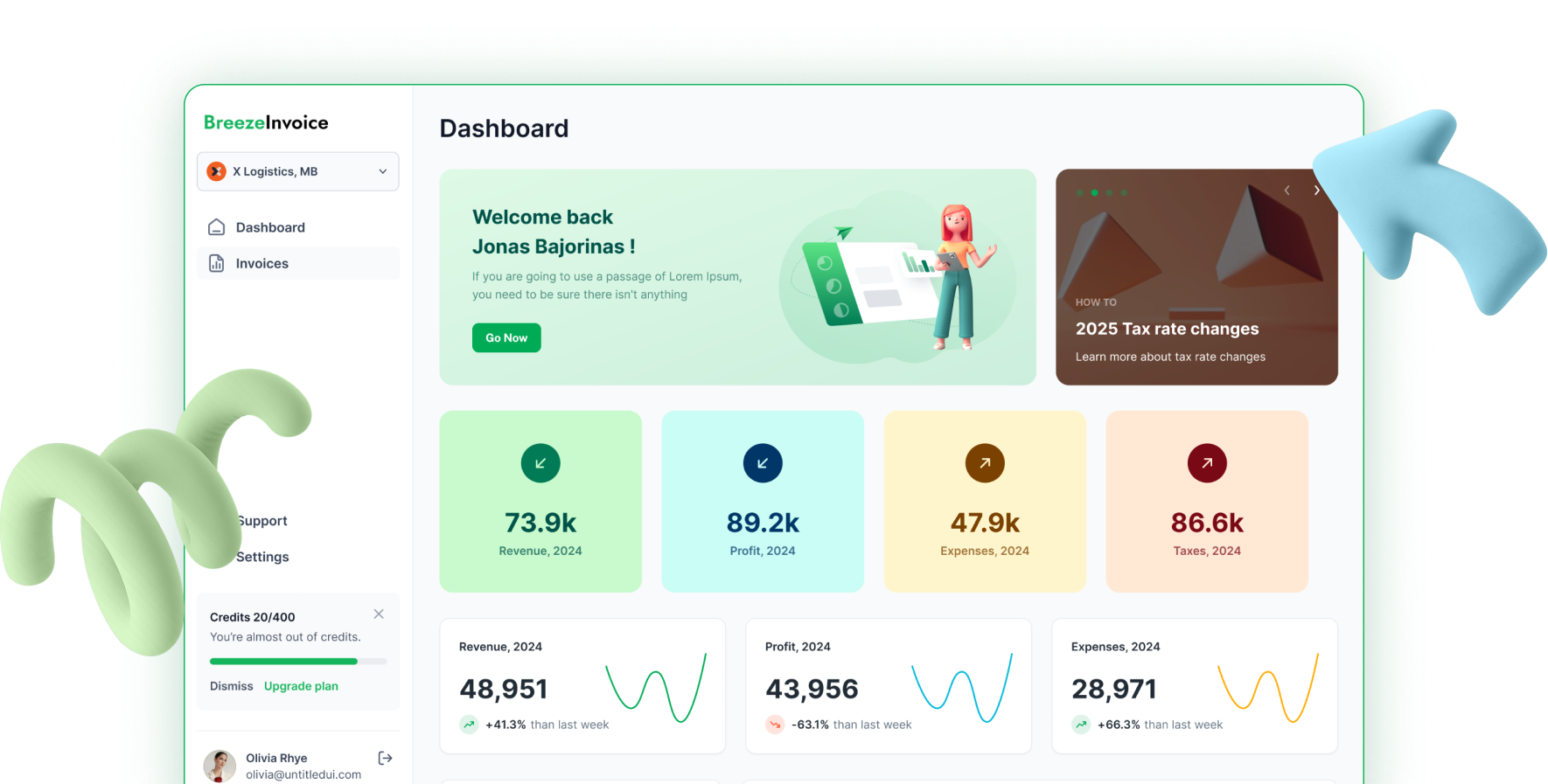Click Learn more about tax rate changes
This screenshot has width=1548, height=784.
tap(1170, 357)
